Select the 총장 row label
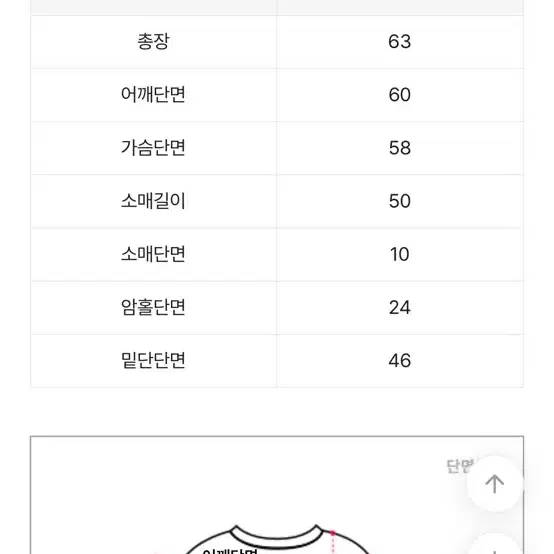554x554 pixels. point(153,41)
